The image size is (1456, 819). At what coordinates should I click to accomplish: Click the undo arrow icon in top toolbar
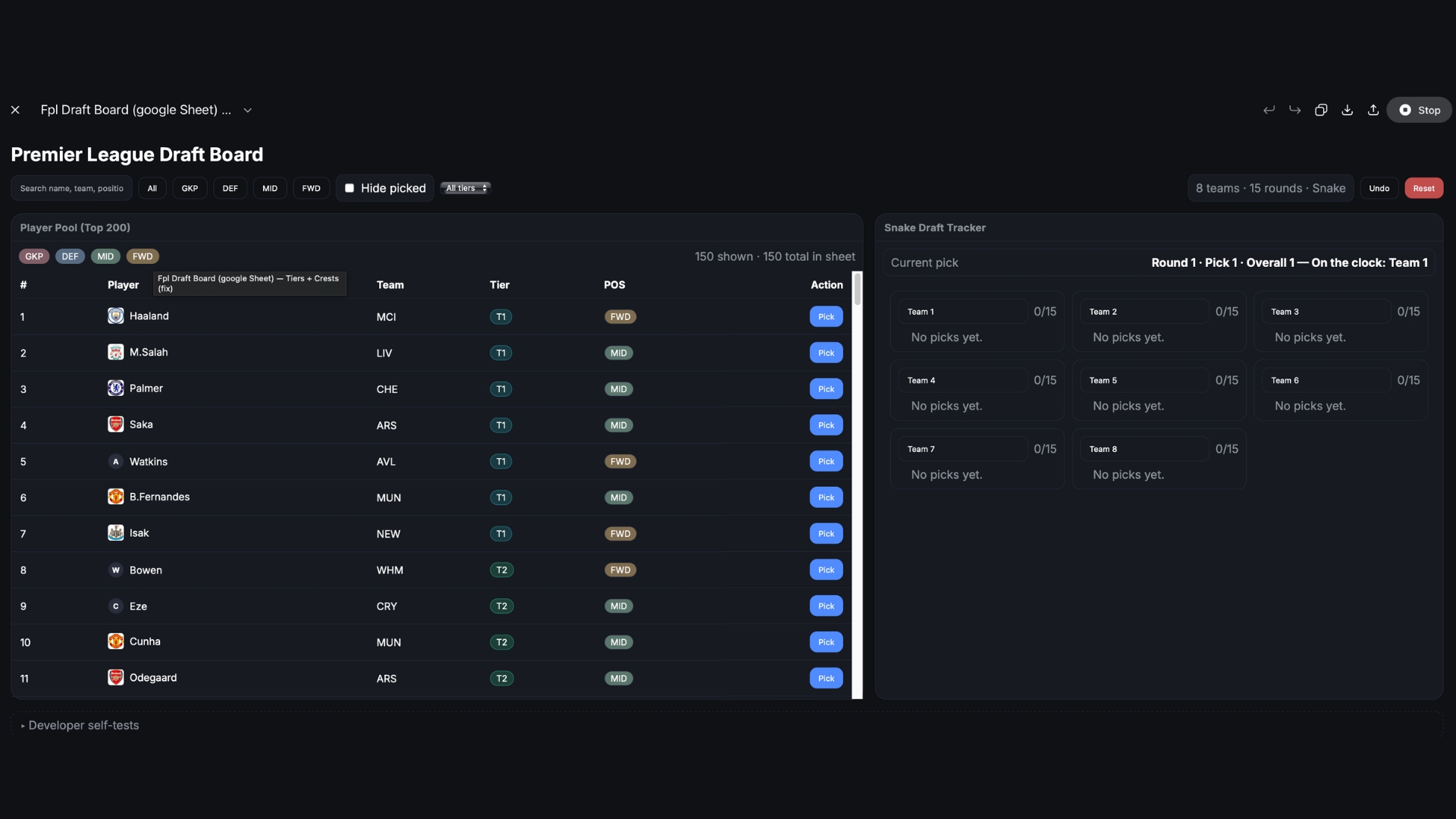(1269, 110)
